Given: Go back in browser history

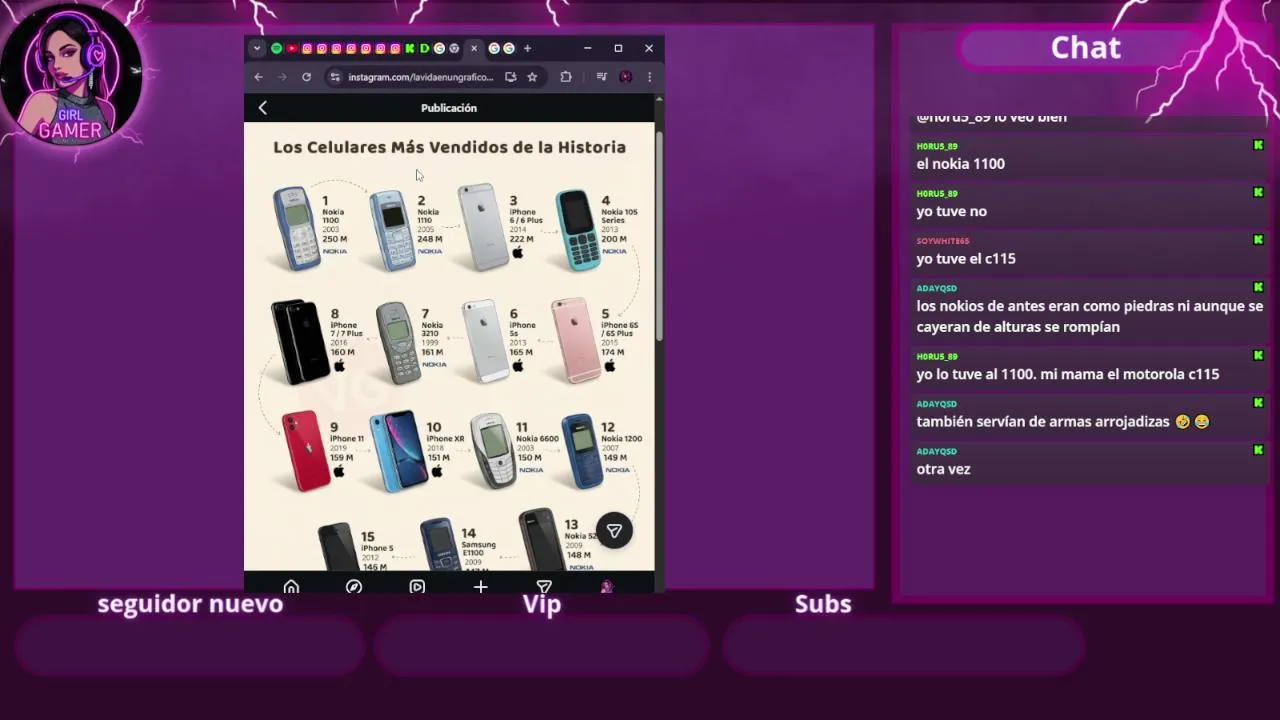Looking at the screenshot, I should tap(259, 77).
